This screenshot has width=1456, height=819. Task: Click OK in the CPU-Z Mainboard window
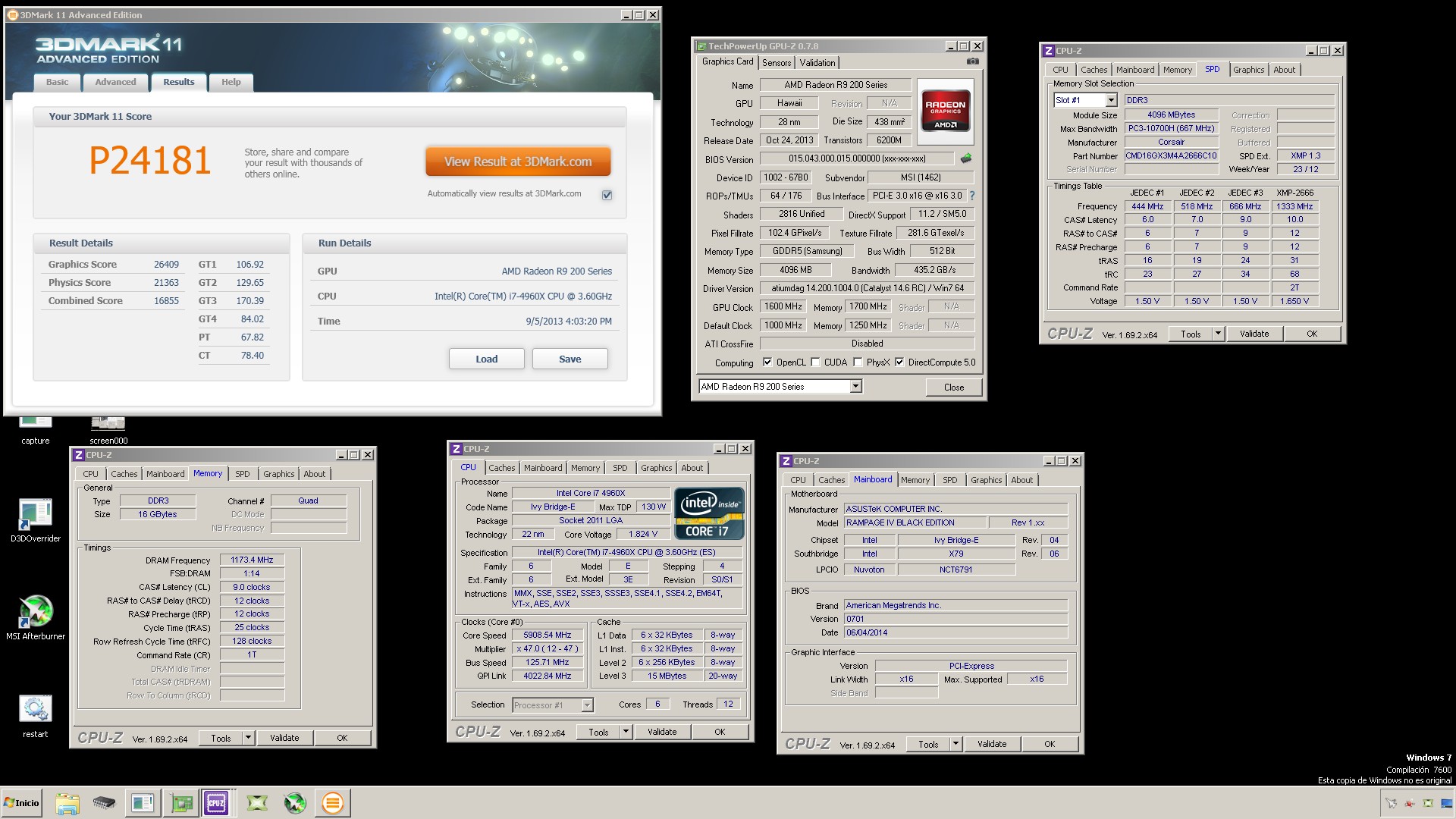pos(1050,744)
